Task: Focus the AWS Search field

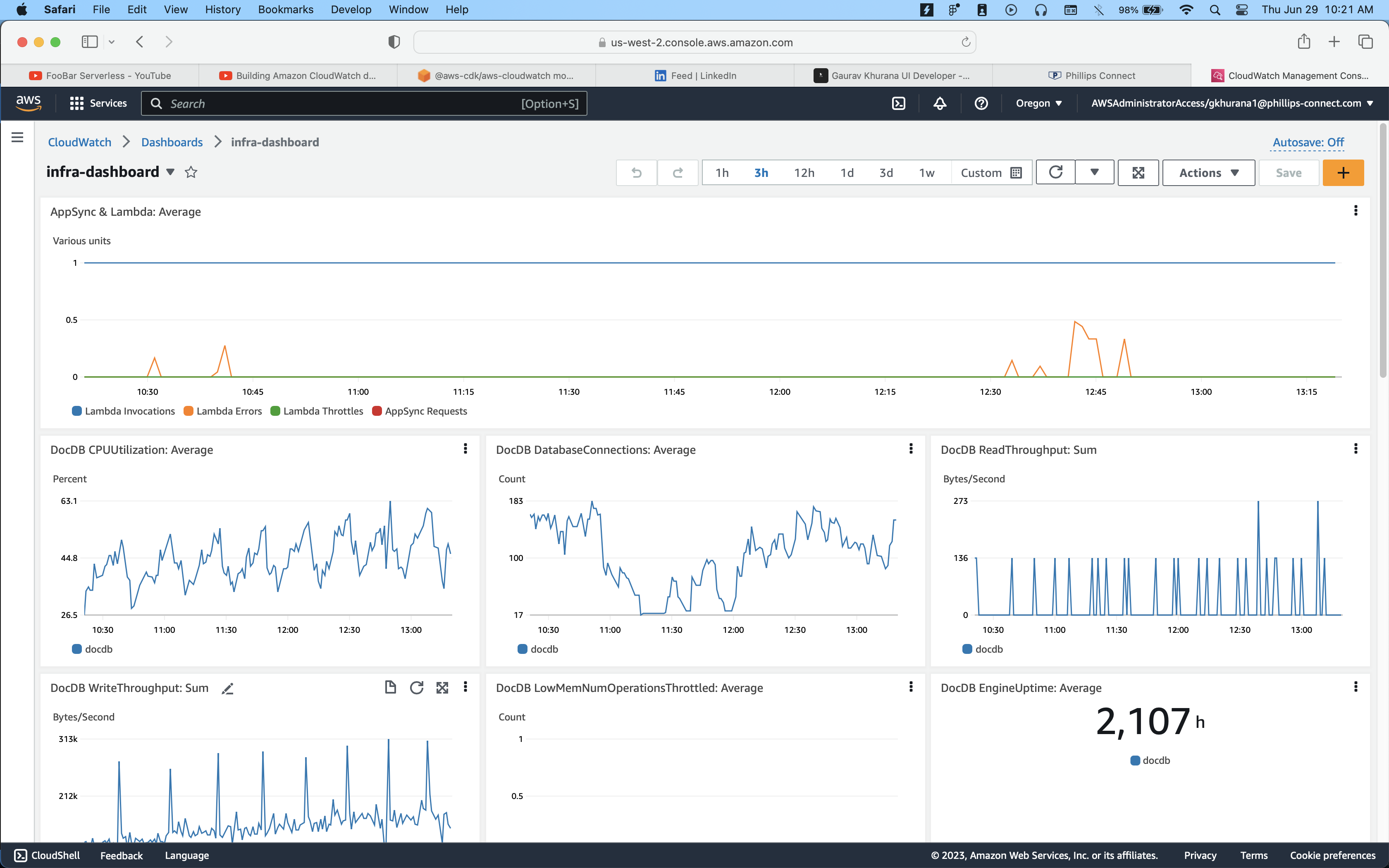Action: click(x=364, y=103)
